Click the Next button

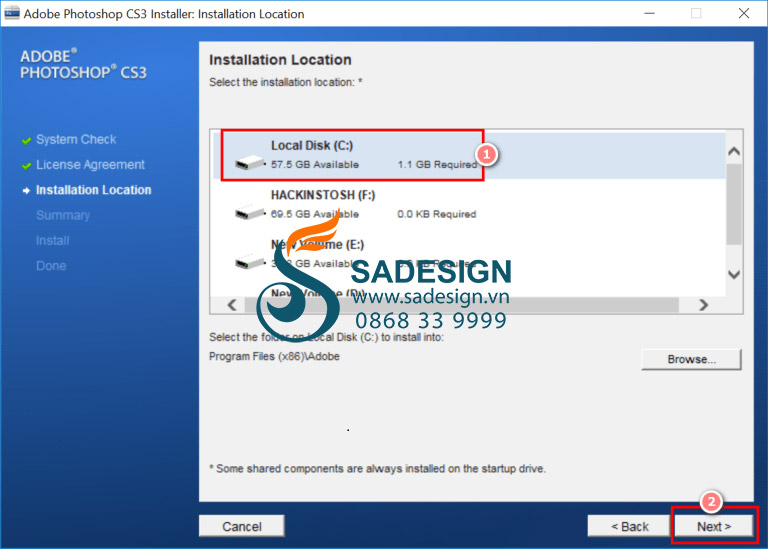click(714, 526)
